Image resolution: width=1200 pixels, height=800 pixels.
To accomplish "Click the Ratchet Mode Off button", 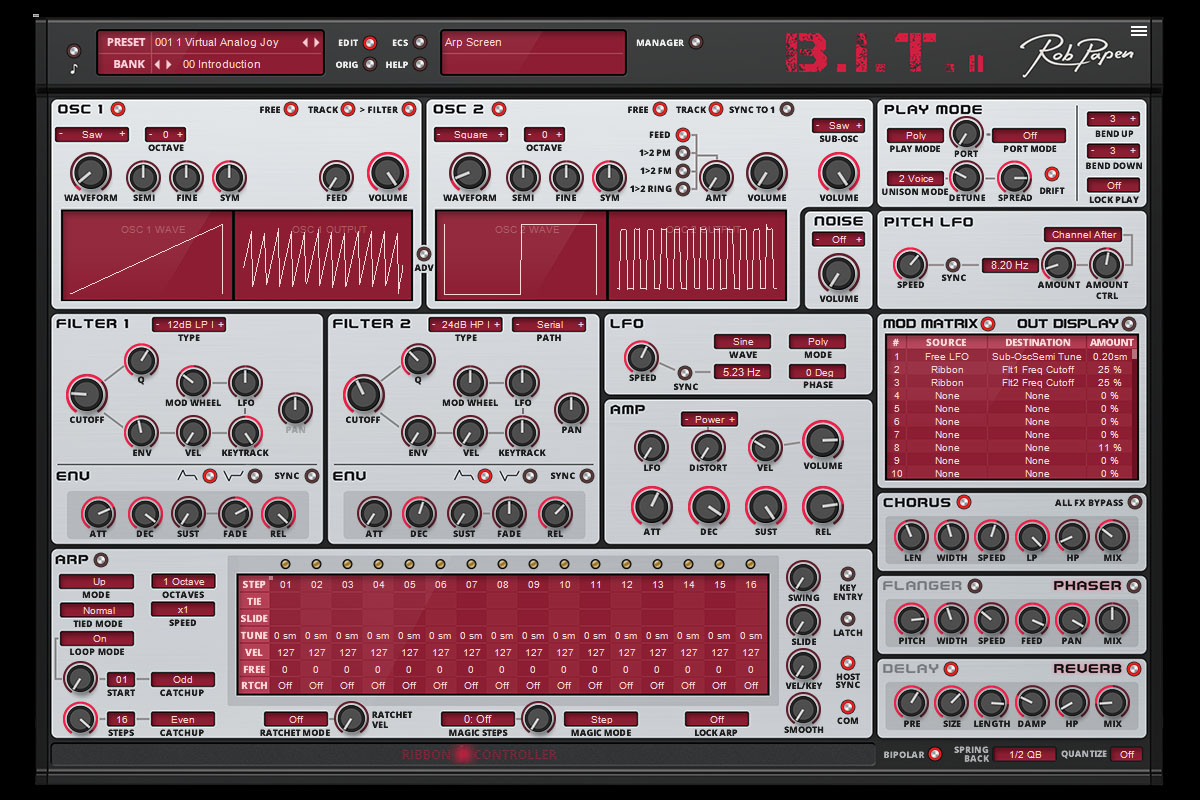I will click(x=296, y=719).
